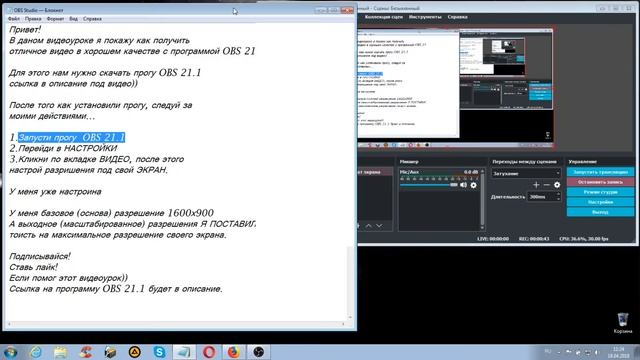Screen dimensions: 640x360
Task: Remove scene transition with minus icon
Action: (547, 185)
